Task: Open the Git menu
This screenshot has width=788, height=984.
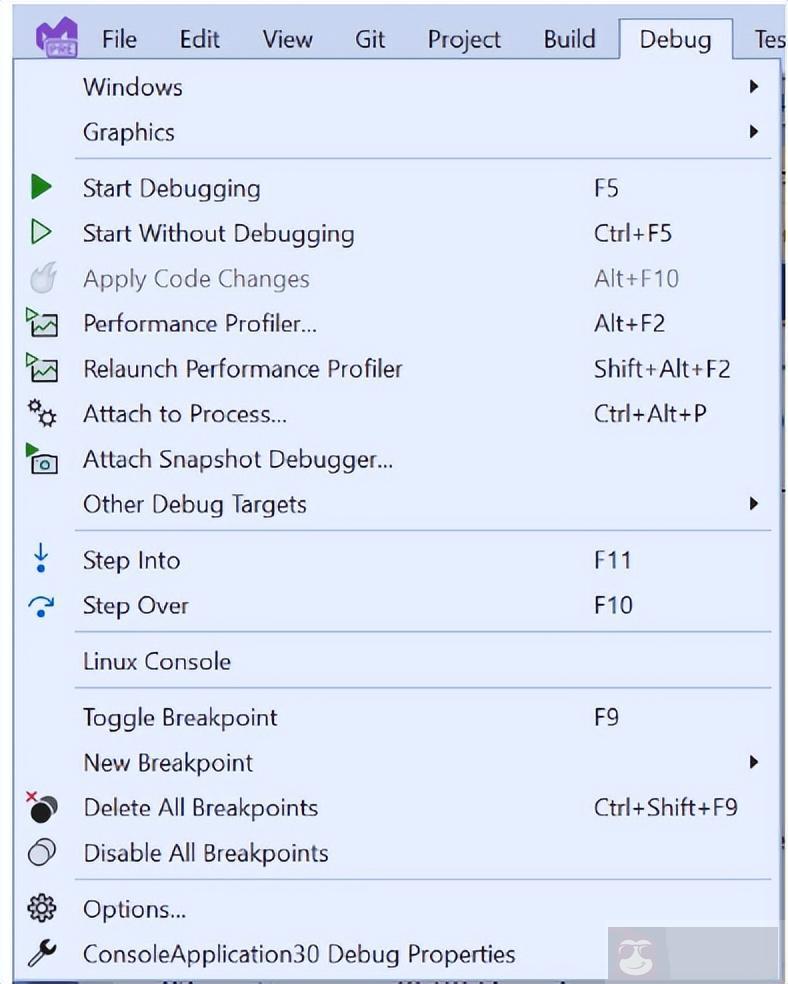Action: click(370, 39)
